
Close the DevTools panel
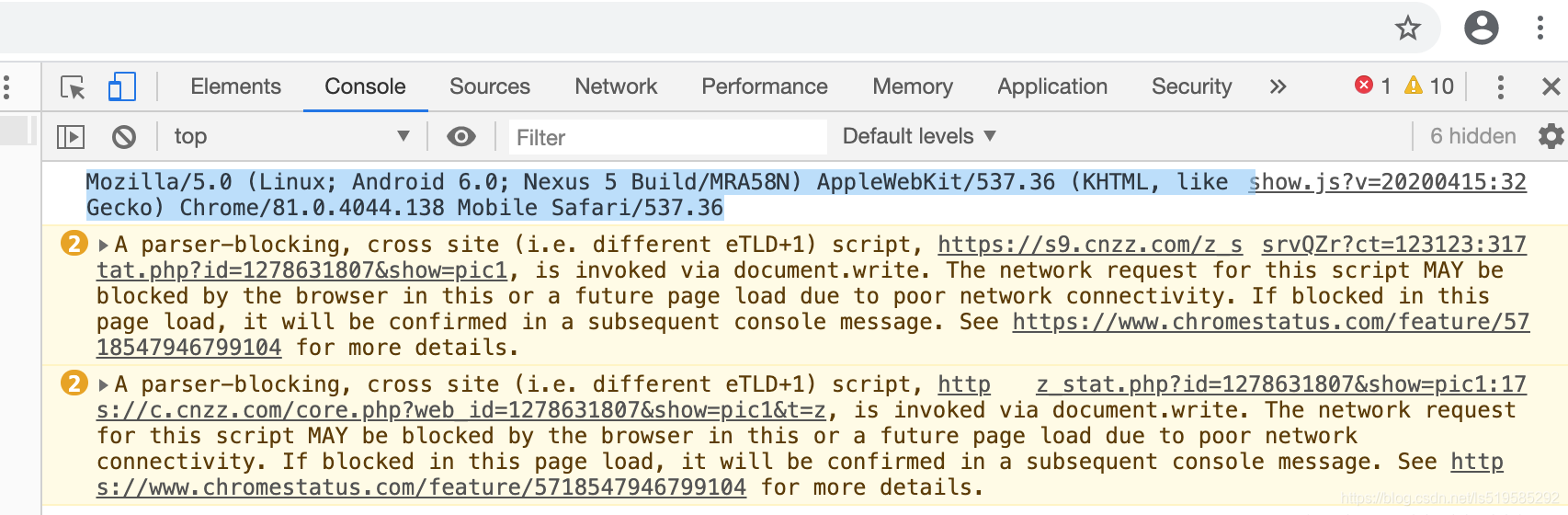point(1551,86)
